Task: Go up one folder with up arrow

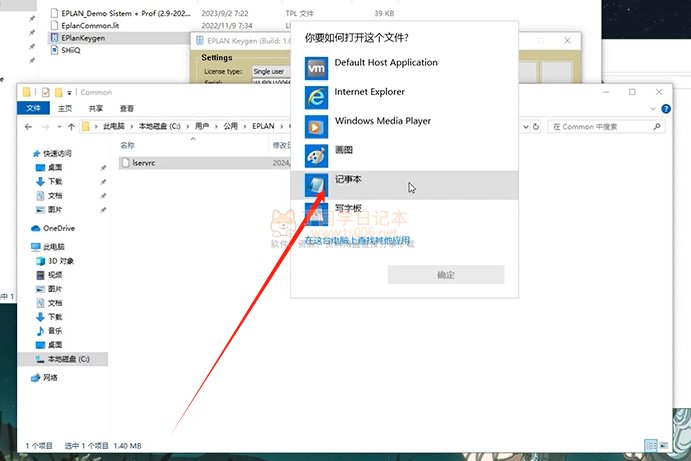Action: 68,127
